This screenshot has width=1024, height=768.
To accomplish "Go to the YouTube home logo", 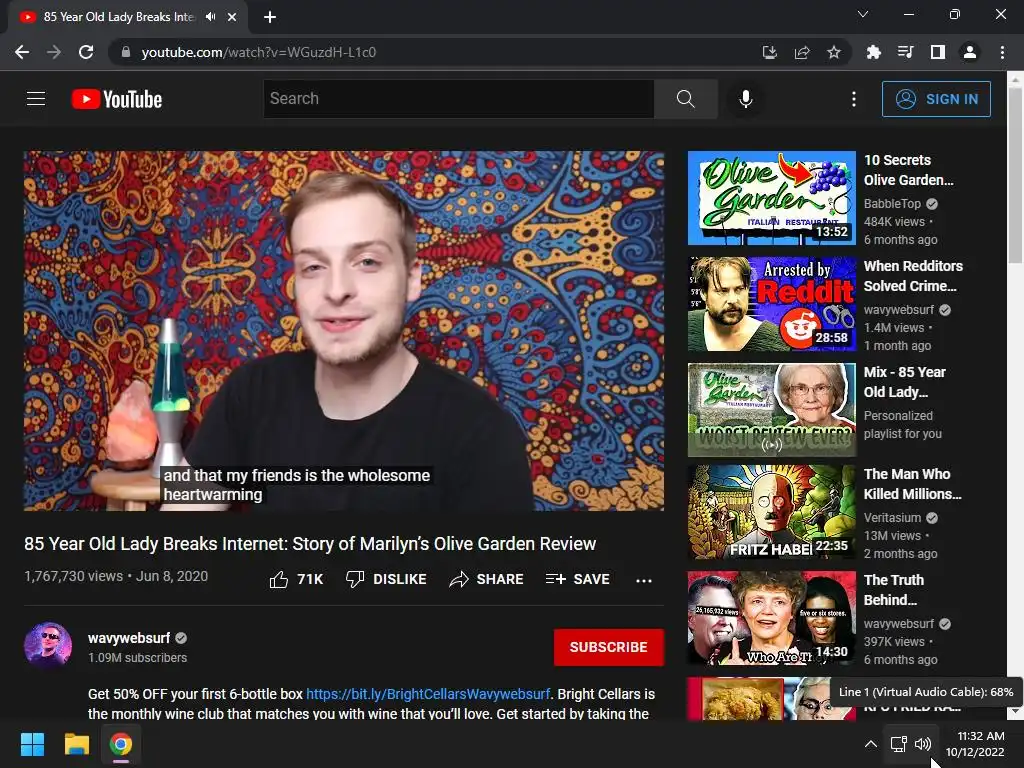I will (117, 99).
